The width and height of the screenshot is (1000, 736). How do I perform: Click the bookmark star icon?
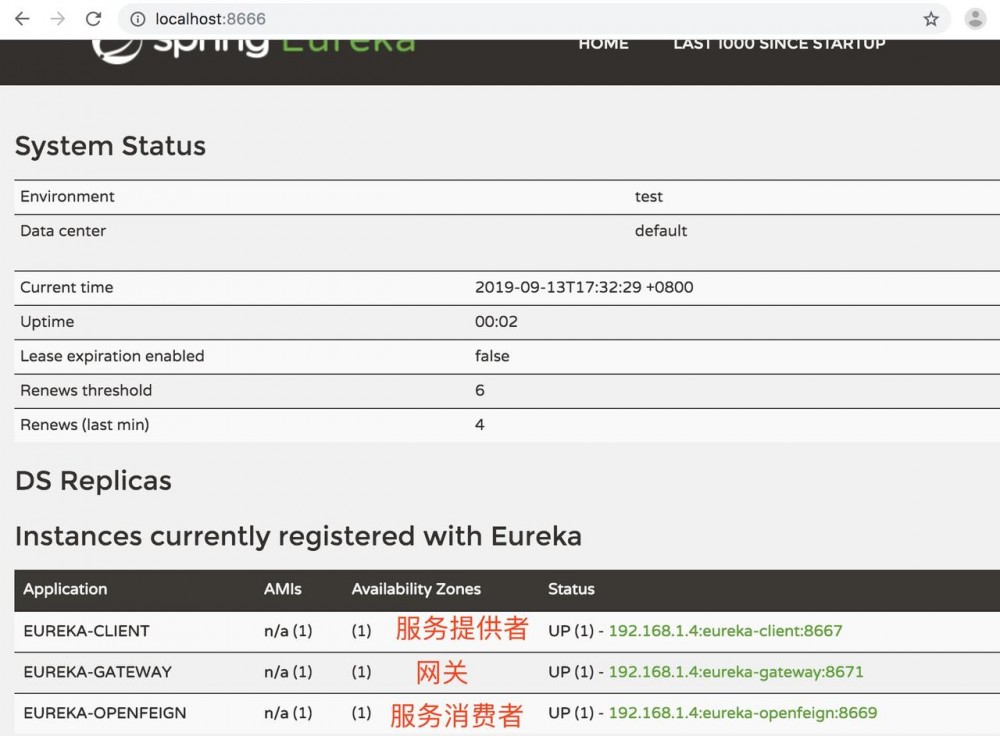click(x=932, y=18)
